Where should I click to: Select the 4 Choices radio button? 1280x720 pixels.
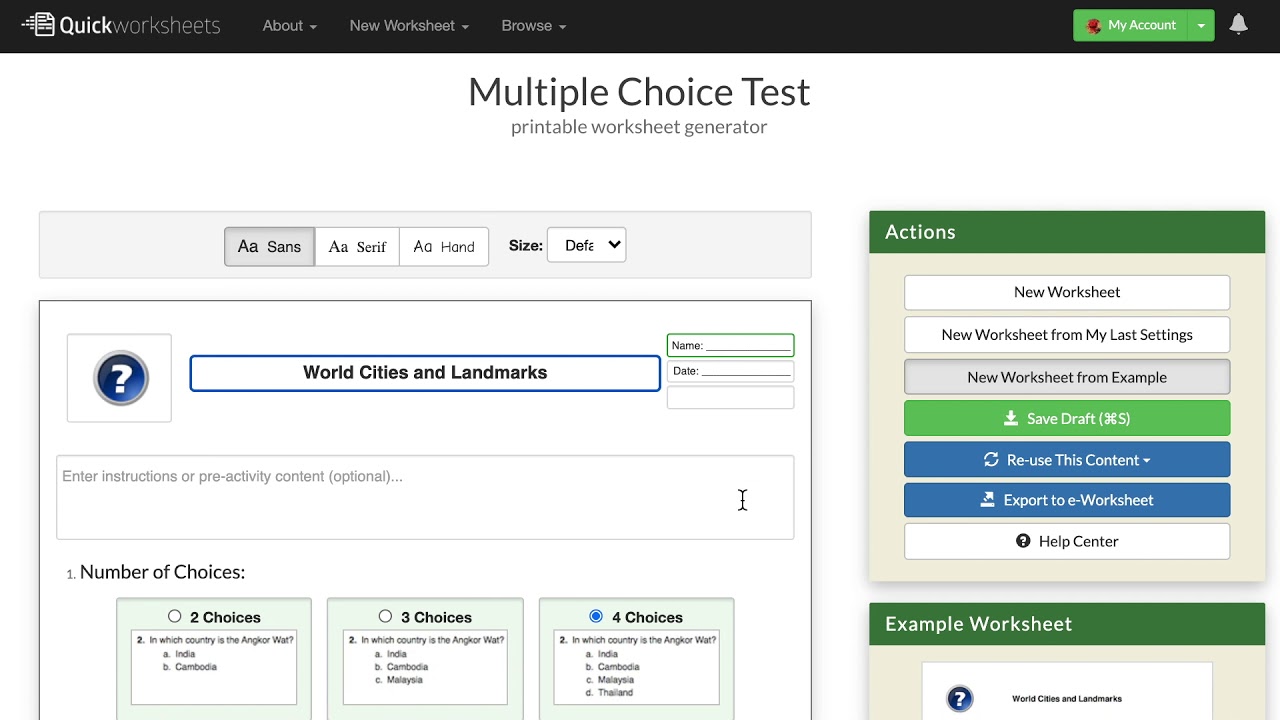596,616
